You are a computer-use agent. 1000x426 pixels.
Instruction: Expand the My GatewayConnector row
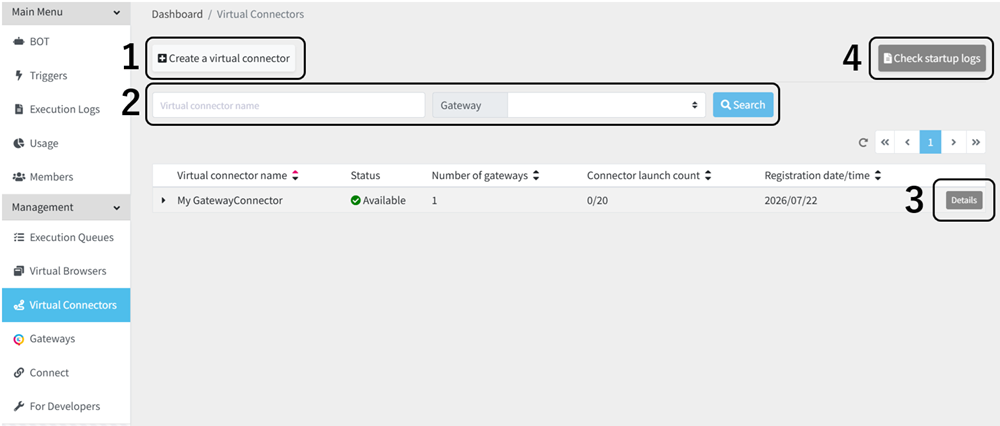tap(163, 200)
